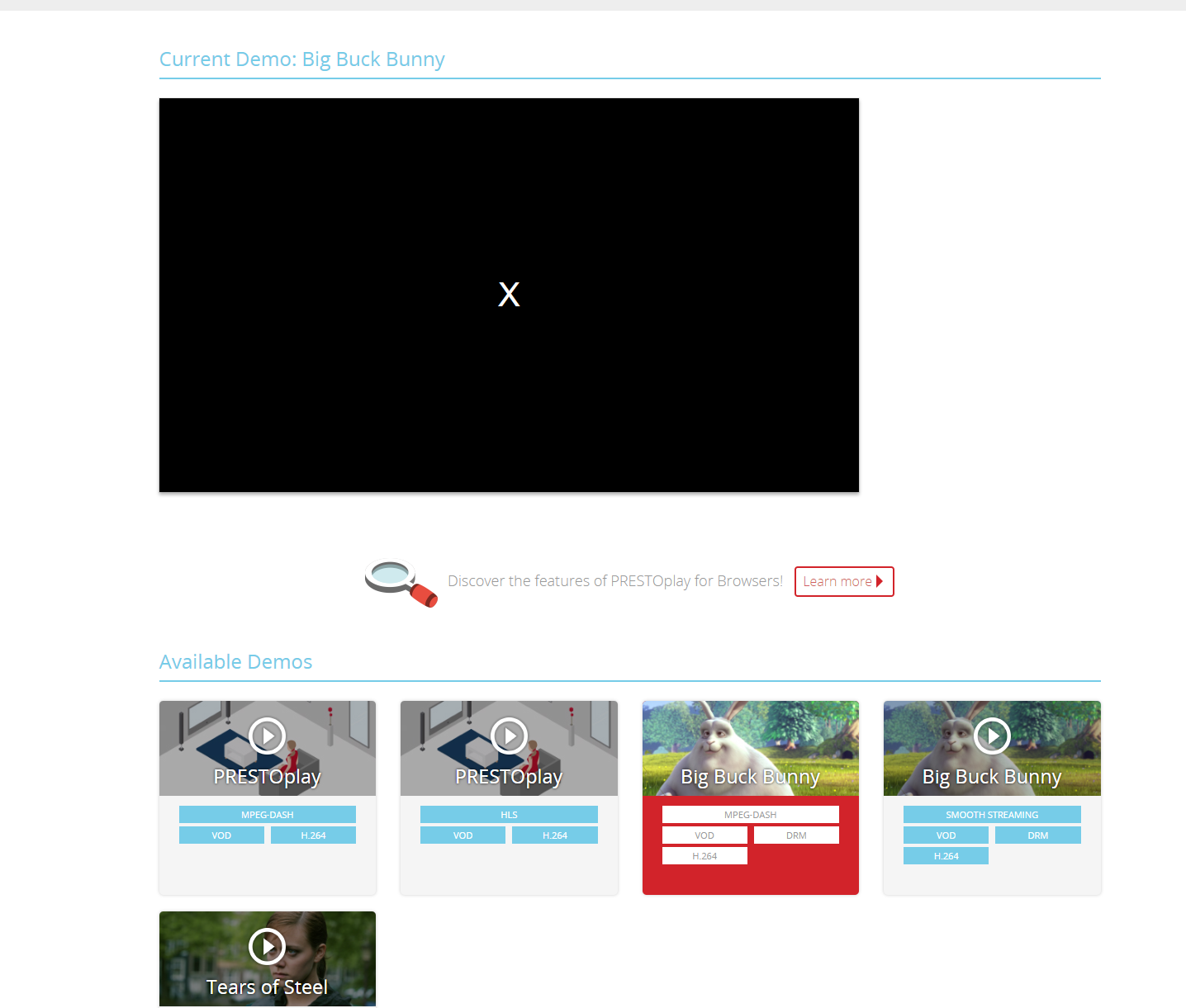Start Big Buck Bunny Smooth Streaming play icon
The height and width of the screenshot is (1008, 1186).
point(992,736)
